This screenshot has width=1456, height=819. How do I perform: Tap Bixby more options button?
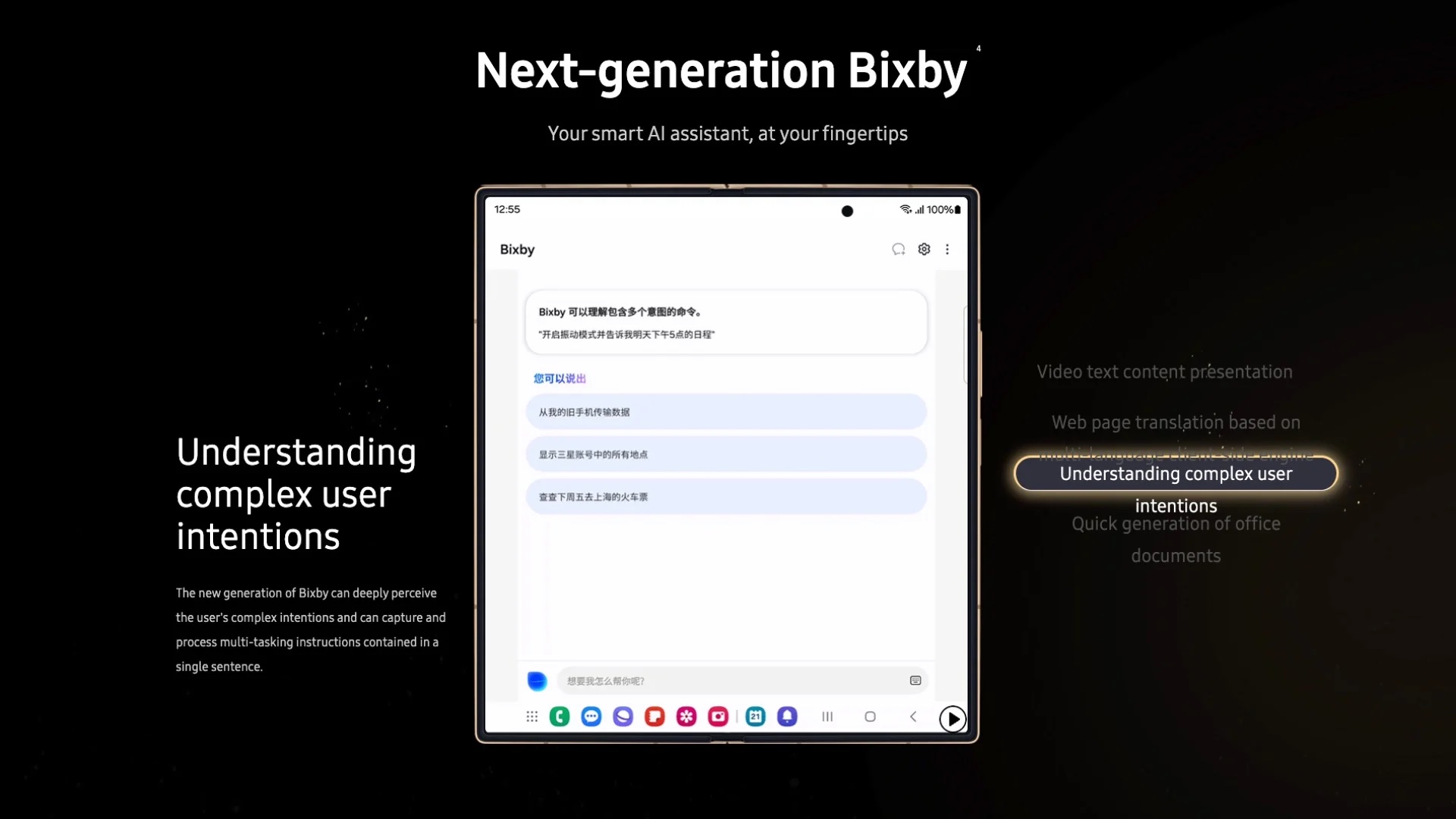pyautogui.click(x=947, y=249)
